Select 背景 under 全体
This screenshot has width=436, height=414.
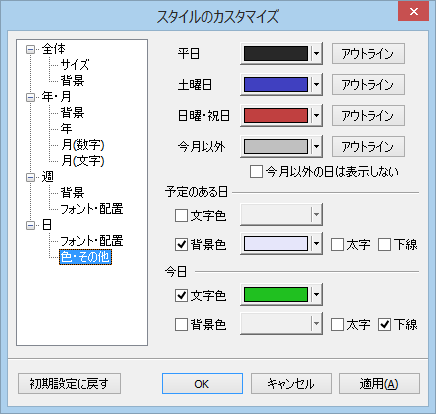tap(72, 81)
